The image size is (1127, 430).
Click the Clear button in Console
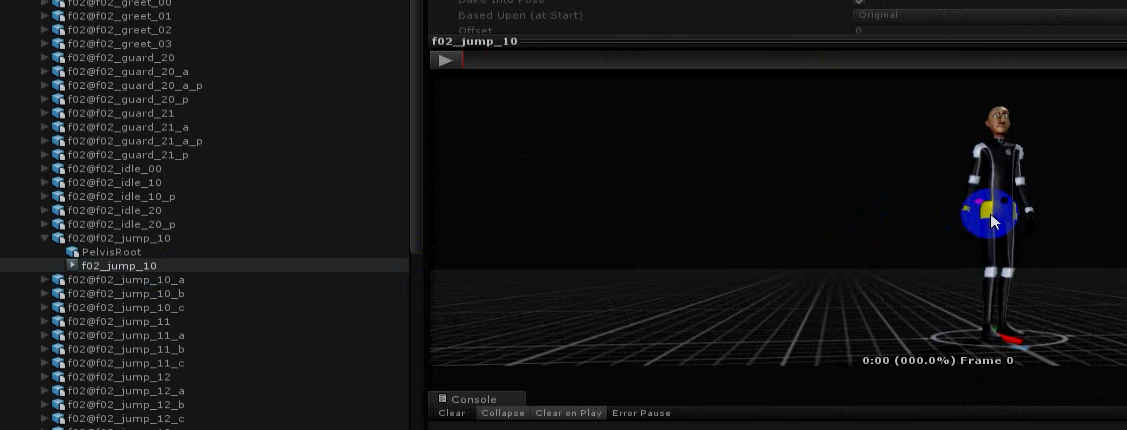click(x=451, y=413)
